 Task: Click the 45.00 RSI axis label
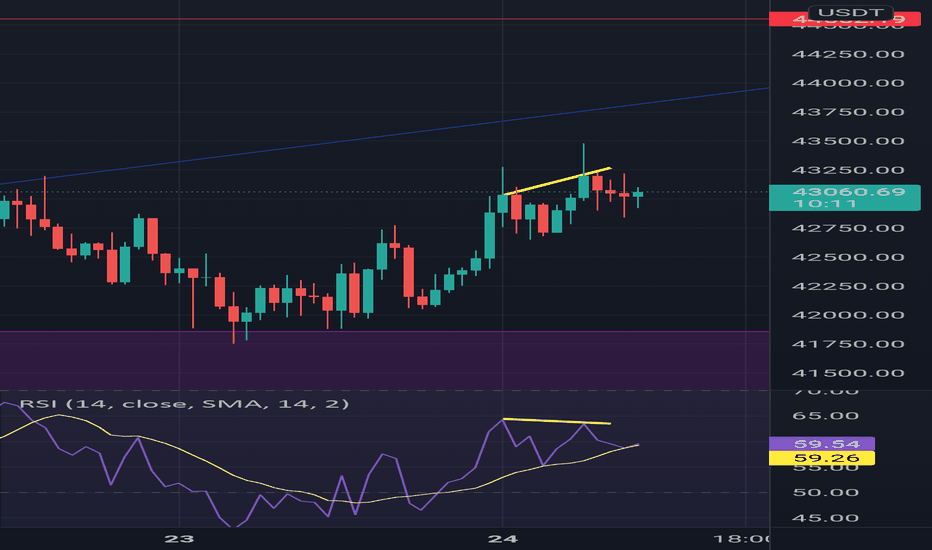[825, 518]
